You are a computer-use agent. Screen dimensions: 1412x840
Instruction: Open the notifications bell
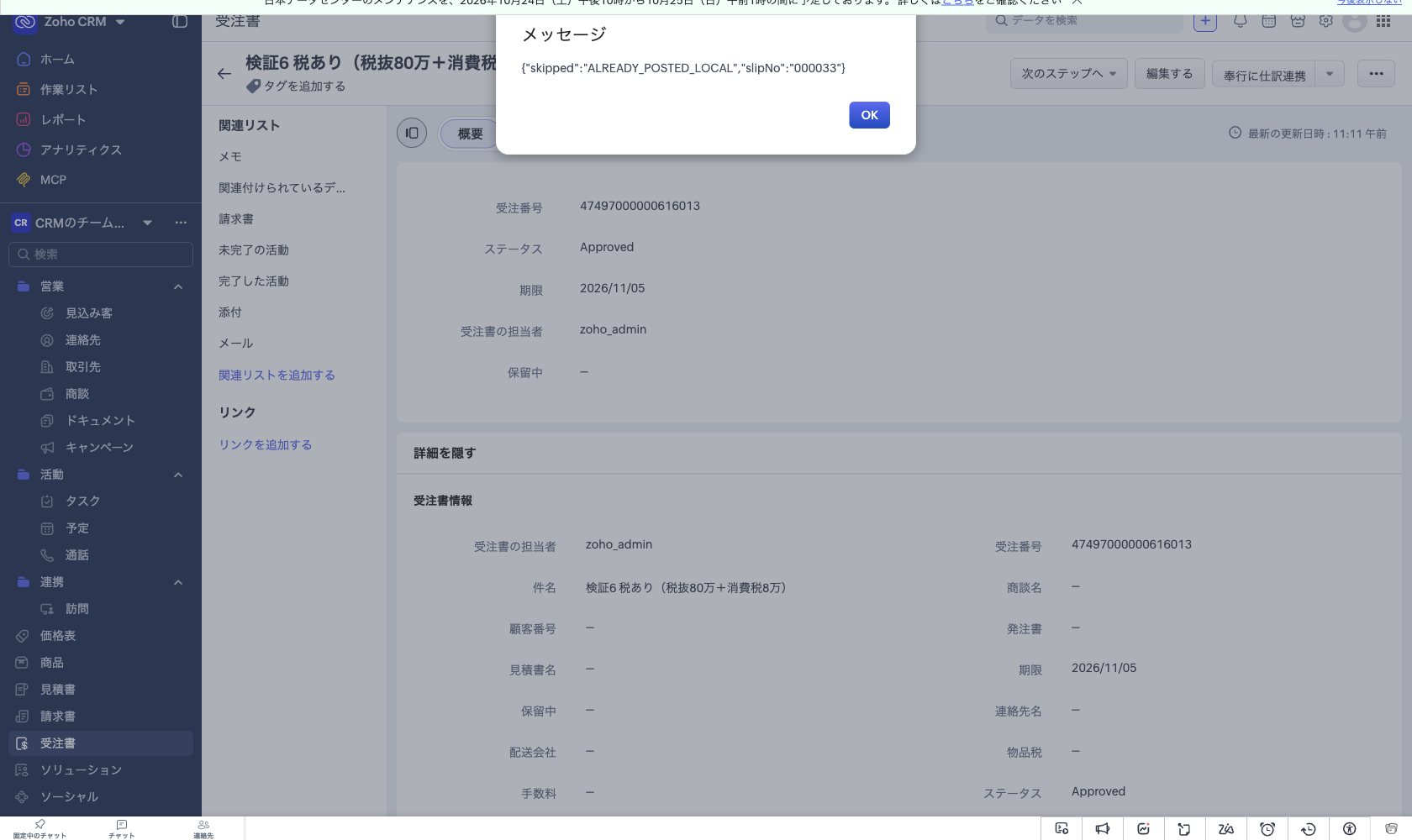point(1240,22)
